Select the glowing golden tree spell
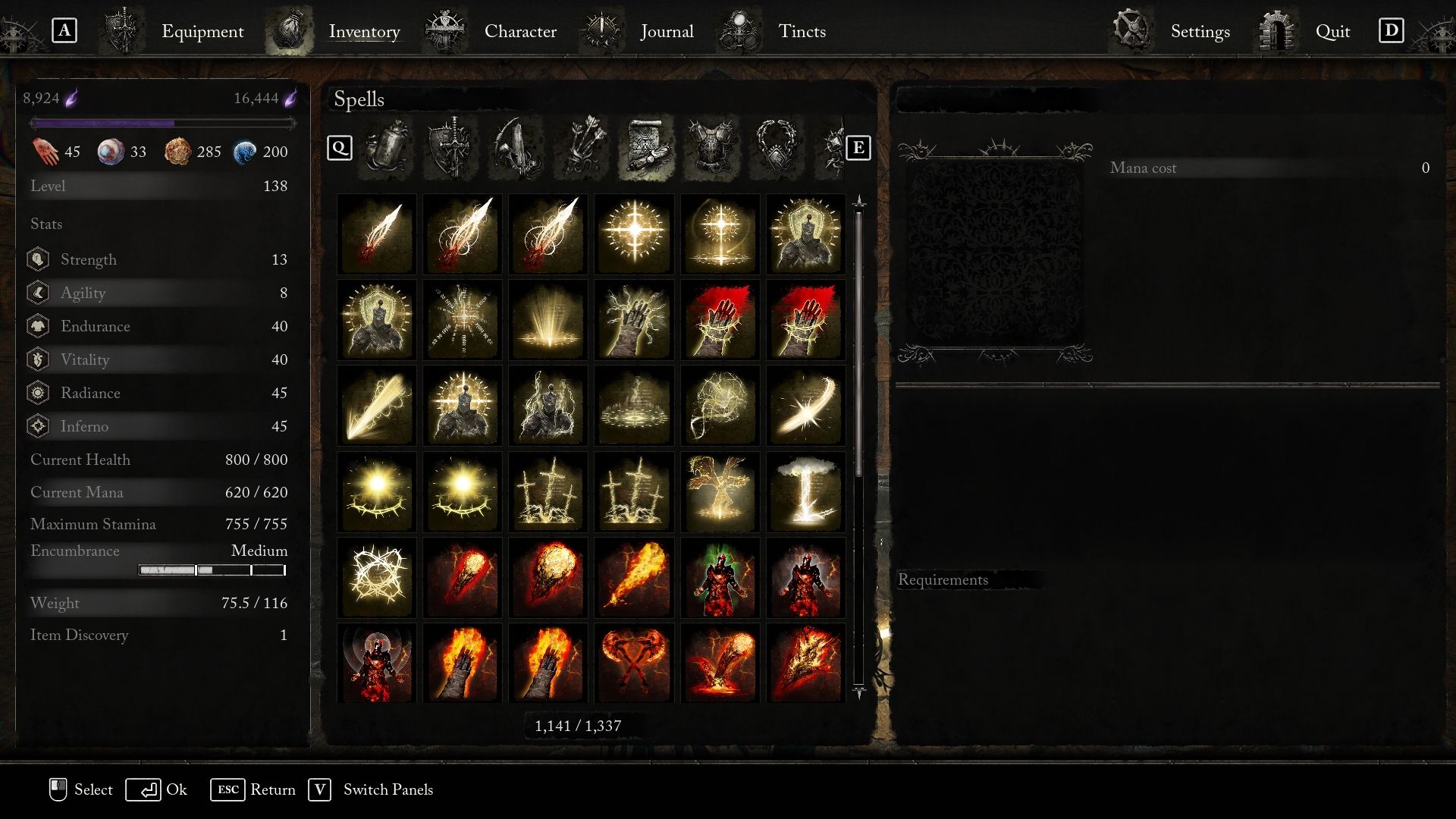Image resolution: width=1456 pixels, height=819 pixels. click(720, 491)
